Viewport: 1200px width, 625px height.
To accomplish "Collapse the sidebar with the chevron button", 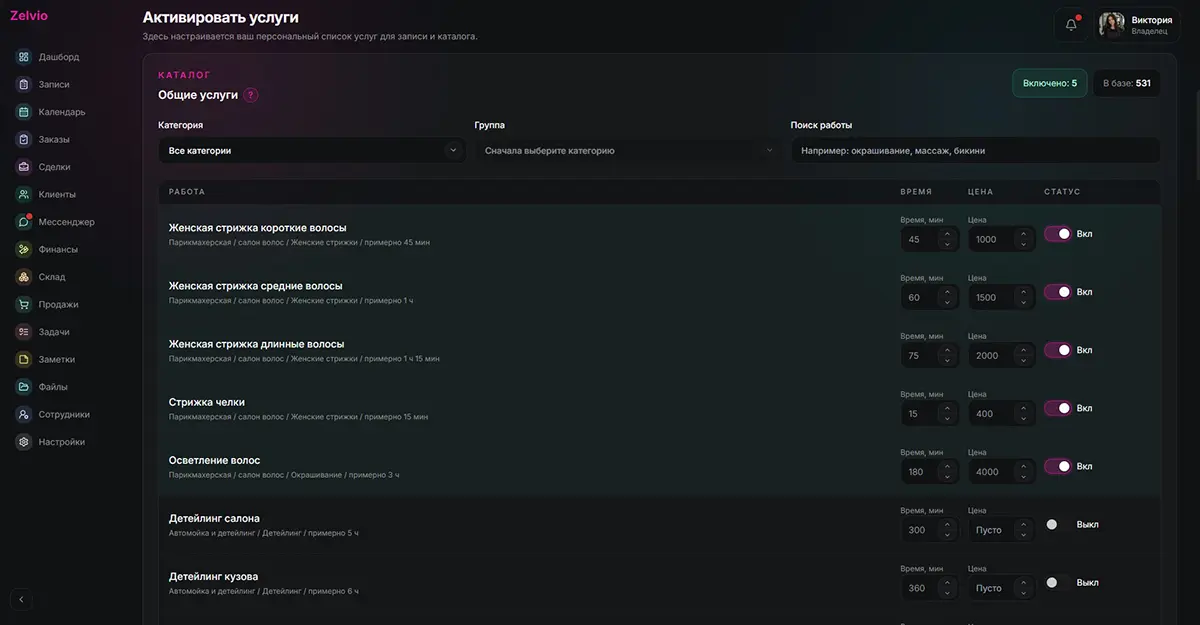I will pos(22,600).
